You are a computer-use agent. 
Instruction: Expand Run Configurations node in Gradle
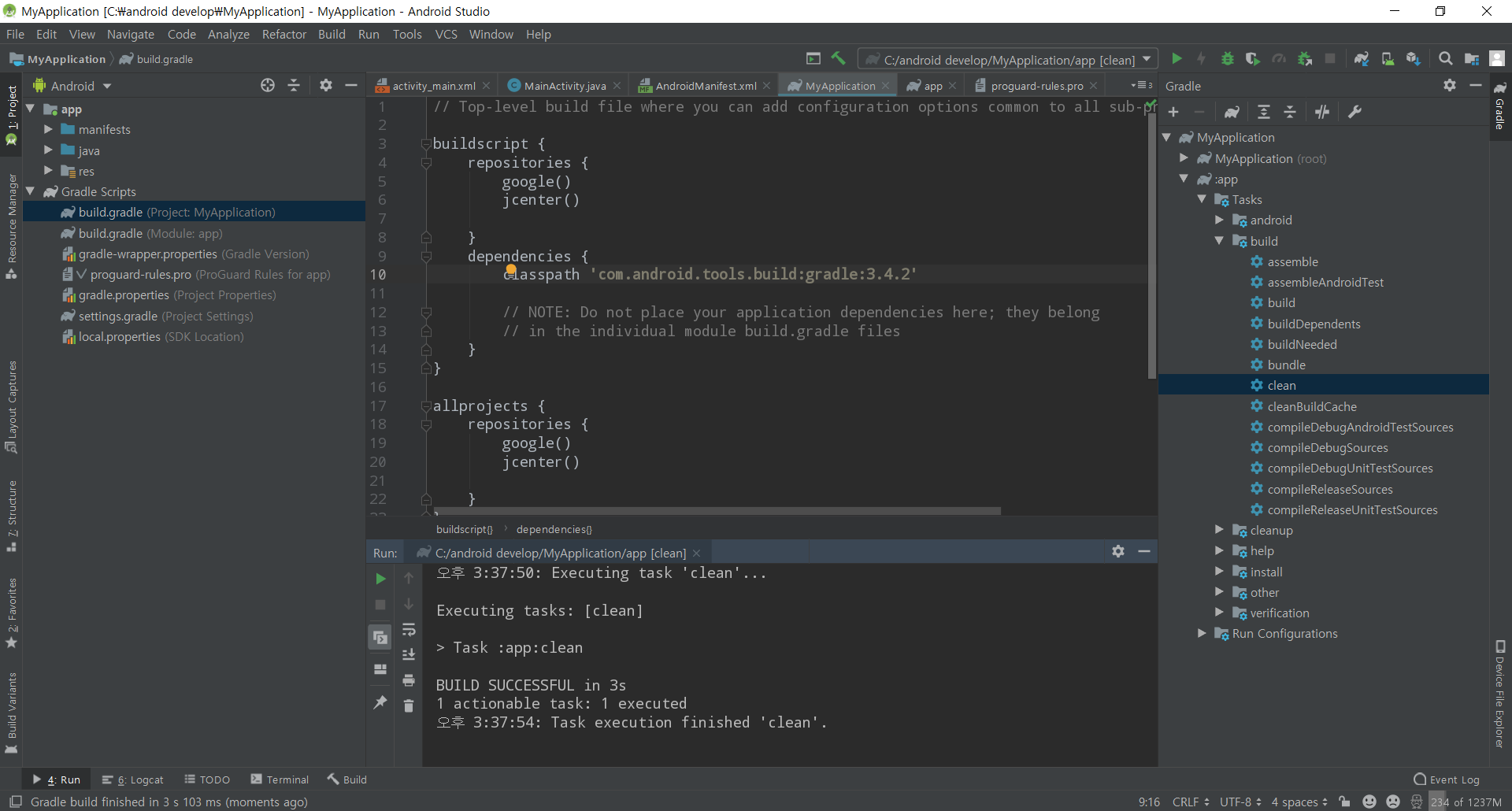point(1202,633)
